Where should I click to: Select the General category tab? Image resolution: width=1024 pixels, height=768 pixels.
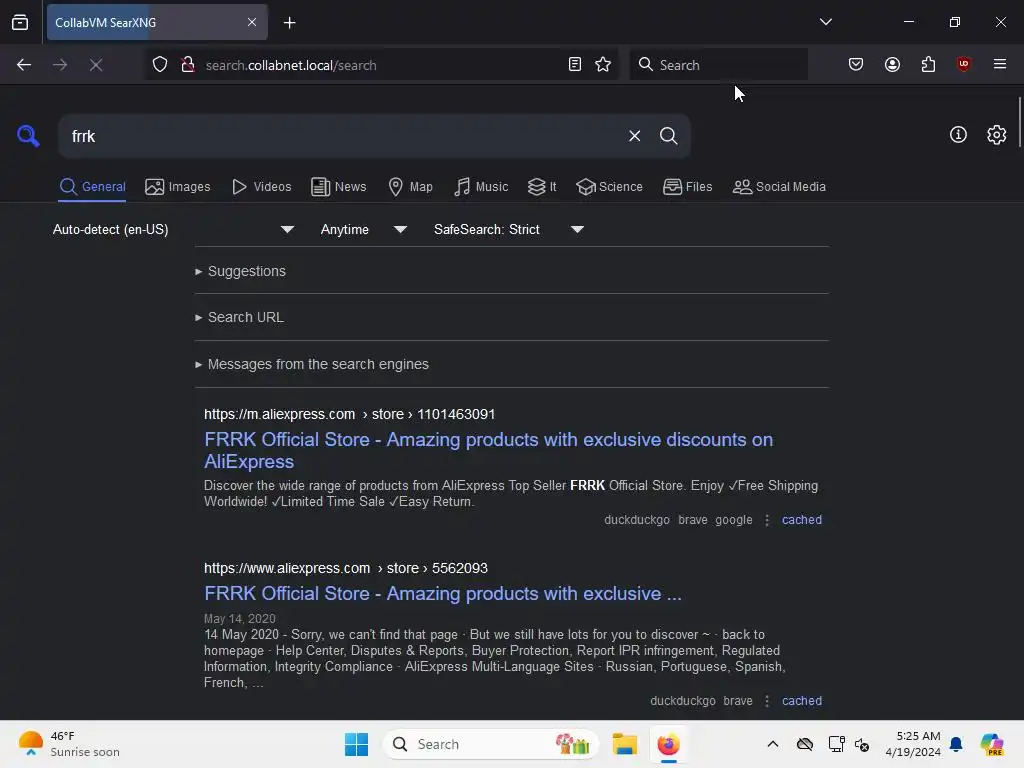pos(92,187)
